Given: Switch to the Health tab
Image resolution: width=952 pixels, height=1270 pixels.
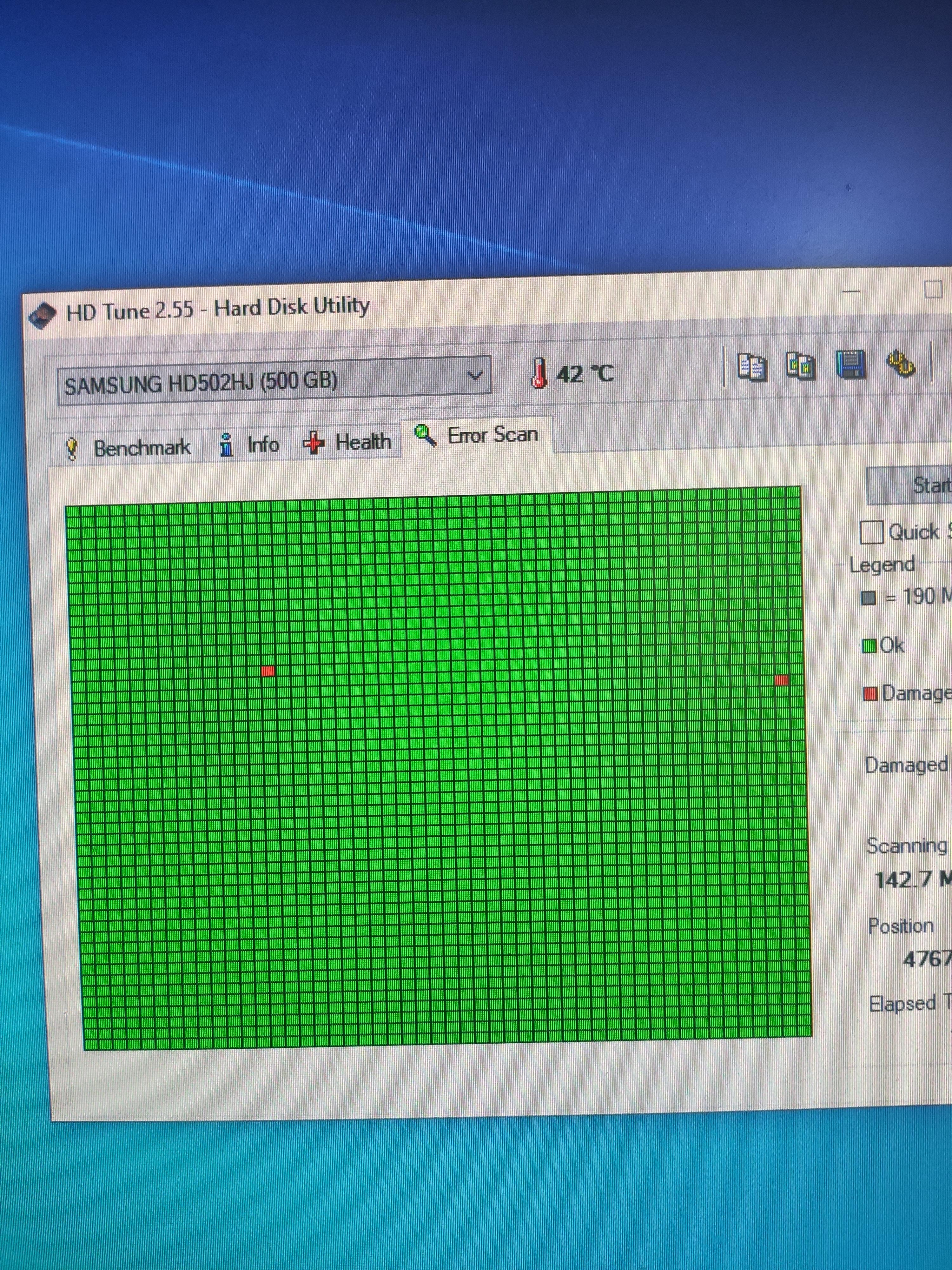Looking at the screenshot, I should [x=347, y=442].
